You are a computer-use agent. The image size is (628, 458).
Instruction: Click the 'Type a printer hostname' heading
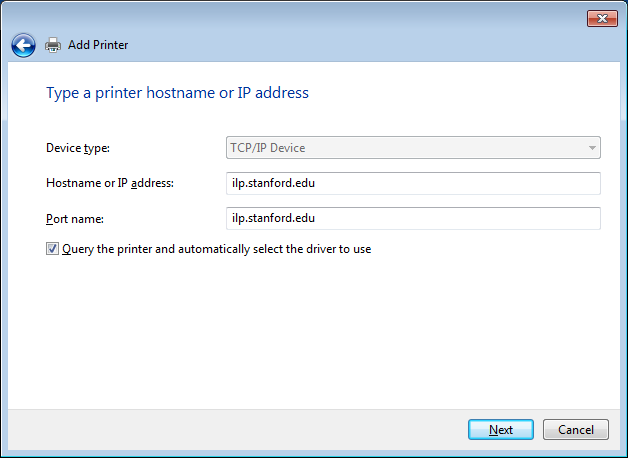177,93
